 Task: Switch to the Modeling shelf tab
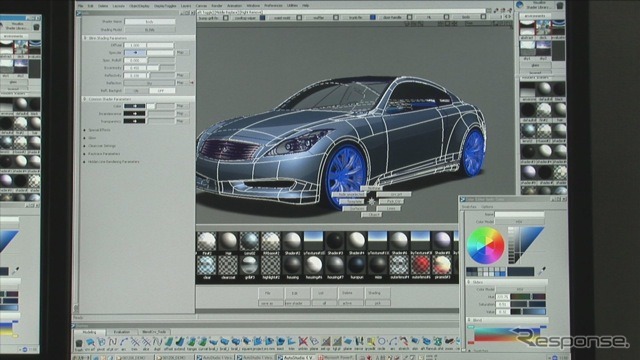click(89, 332)
